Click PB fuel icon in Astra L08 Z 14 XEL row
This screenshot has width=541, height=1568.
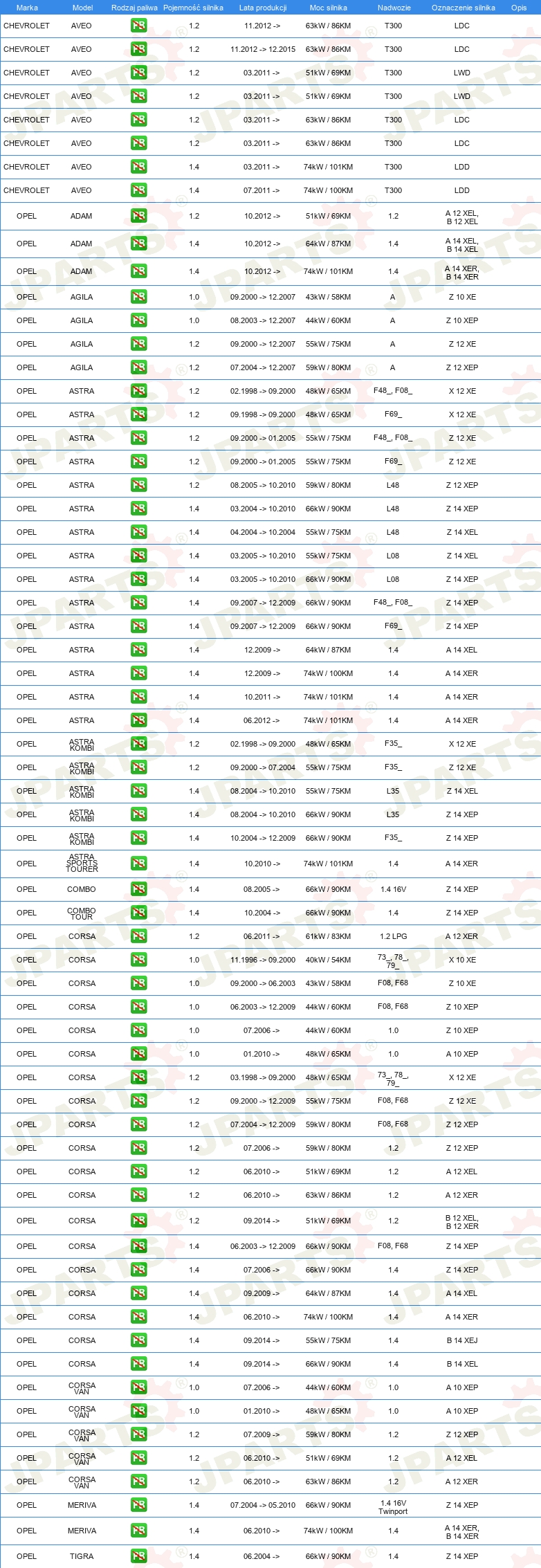click(138, 556)
